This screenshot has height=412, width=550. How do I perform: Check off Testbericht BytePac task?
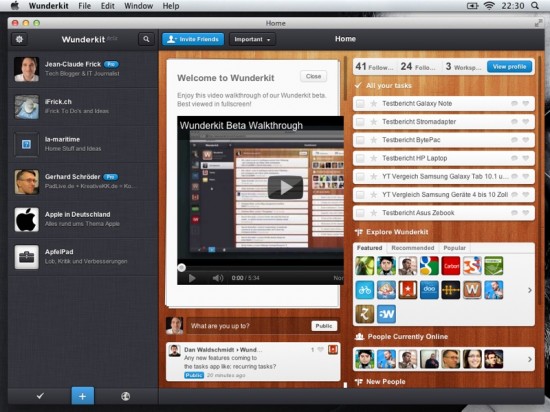360,140
